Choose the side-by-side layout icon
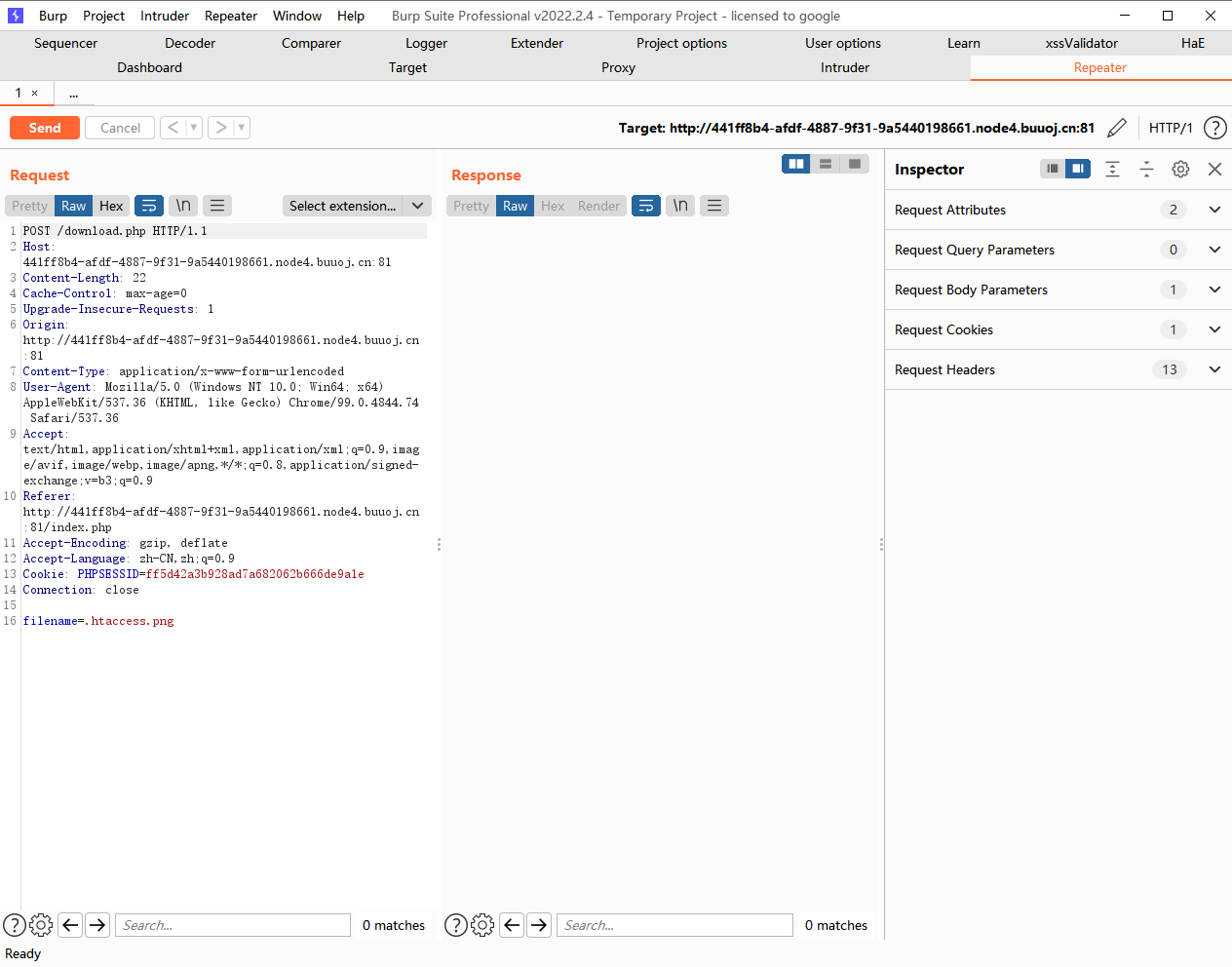1232x967 pixels. (796, 164)
